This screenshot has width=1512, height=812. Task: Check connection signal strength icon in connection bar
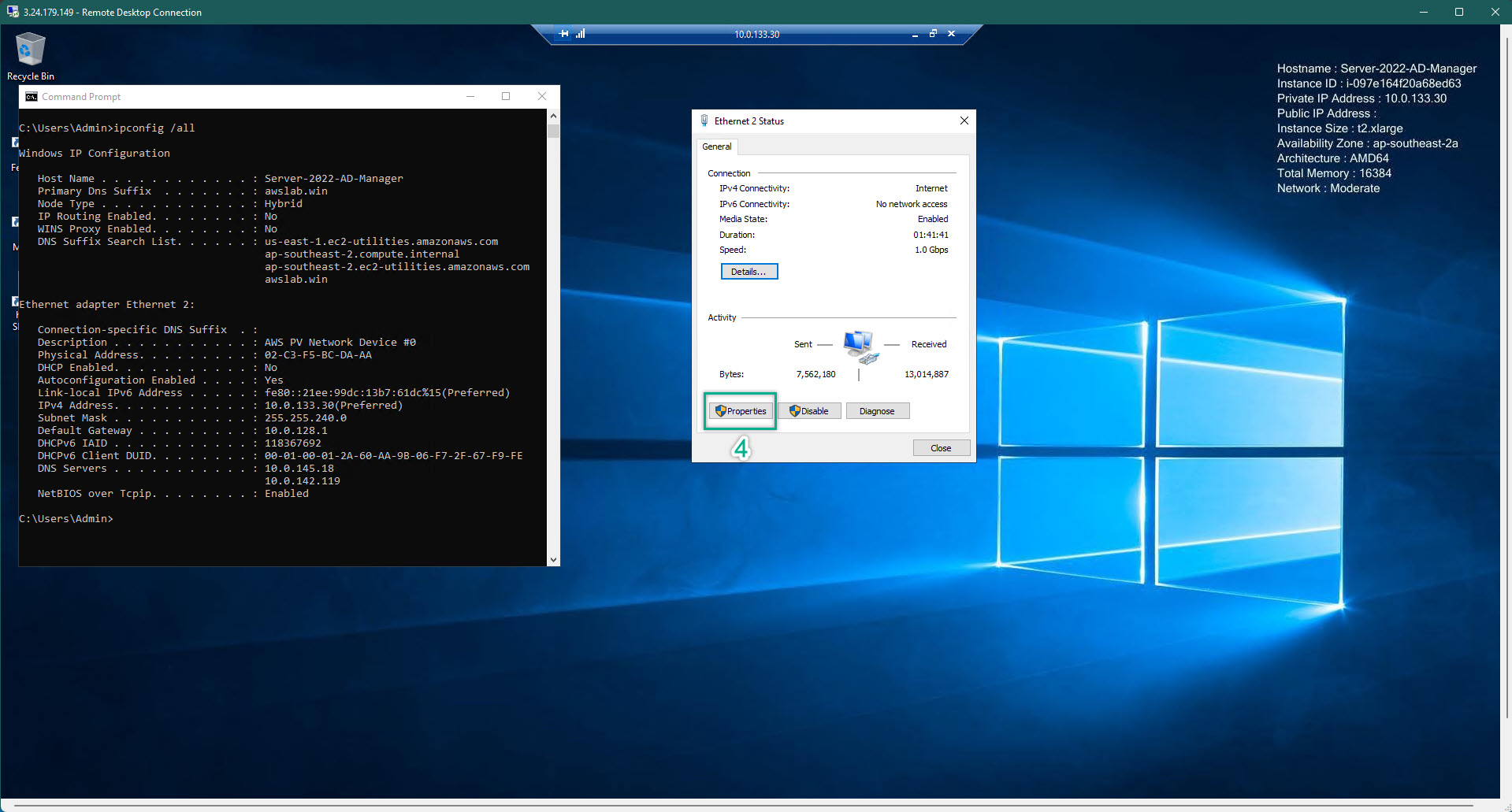point(581,34)
